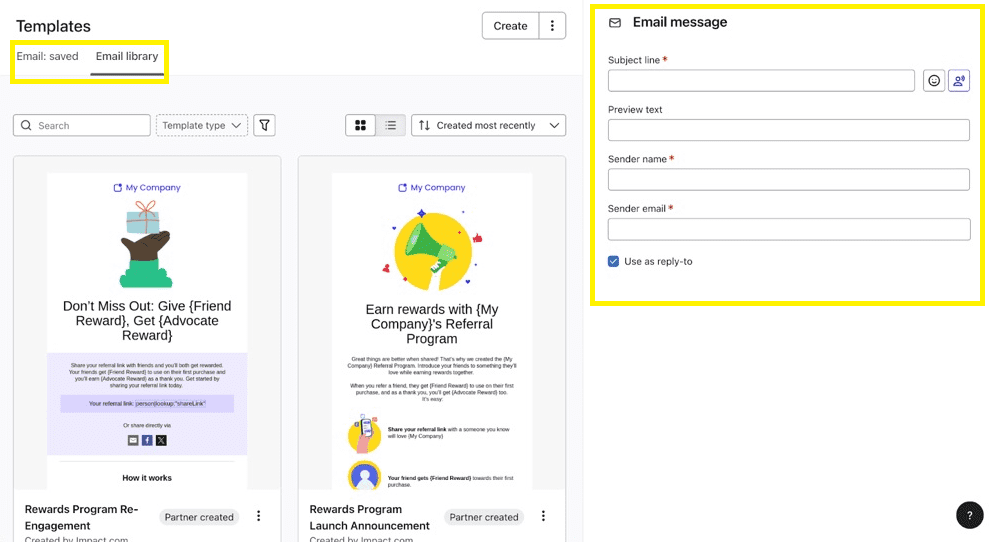
Task: Click X share icon in Re-Engagement preview
Action: click(161, 440)
